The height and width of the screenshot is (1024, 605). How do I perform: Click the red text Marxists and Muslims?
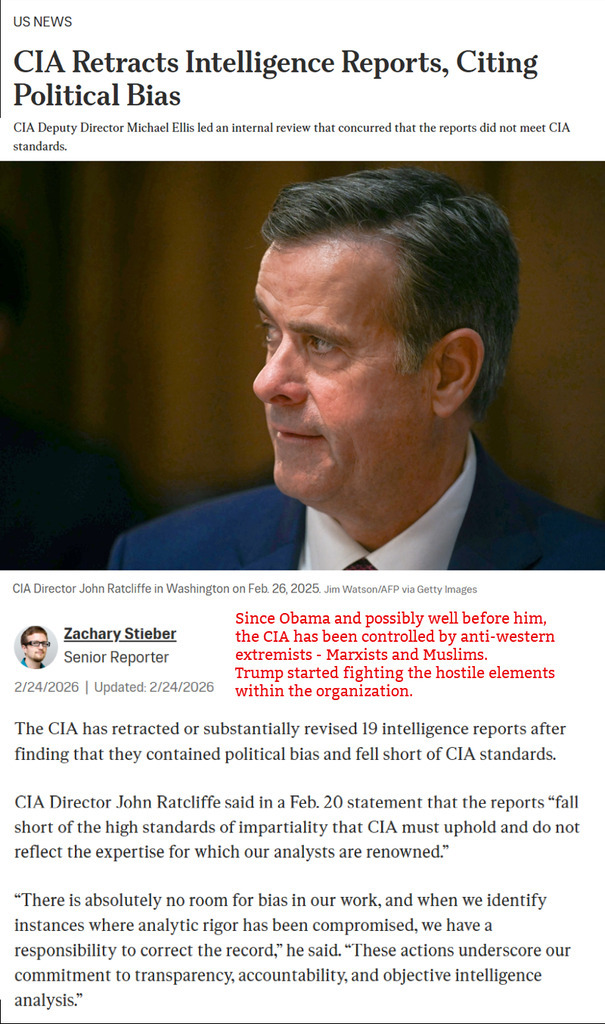[406, 654]
